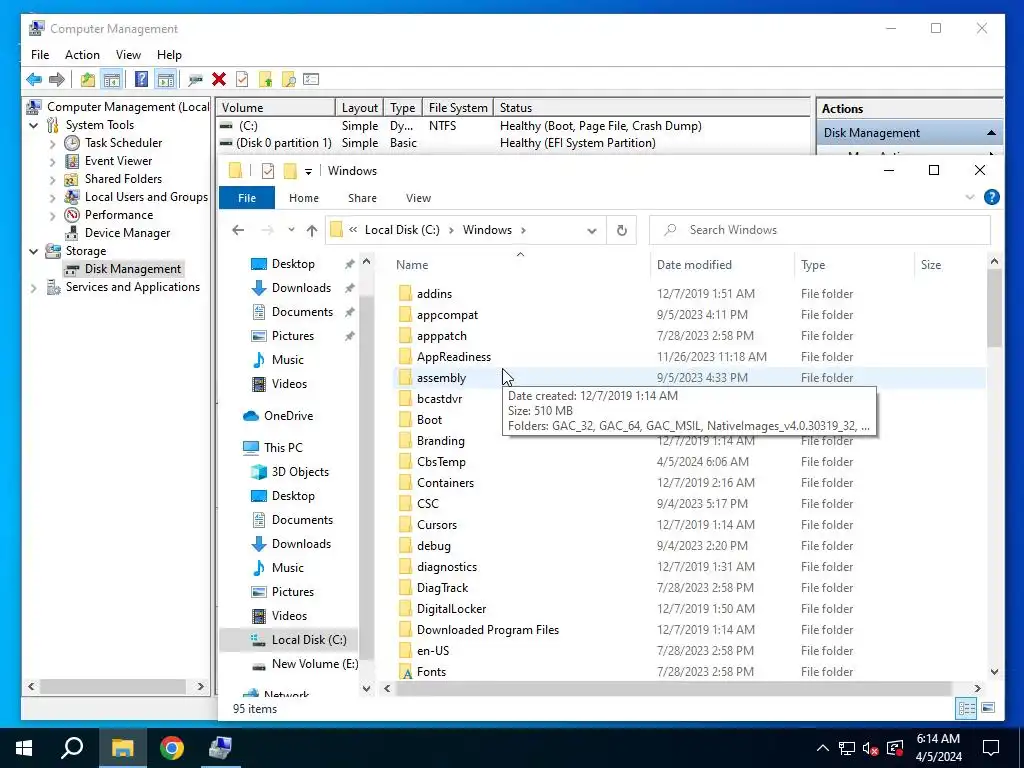Open address bar history dropdown
Viewport: 1024px width, 768px height.
coord(592,231)
